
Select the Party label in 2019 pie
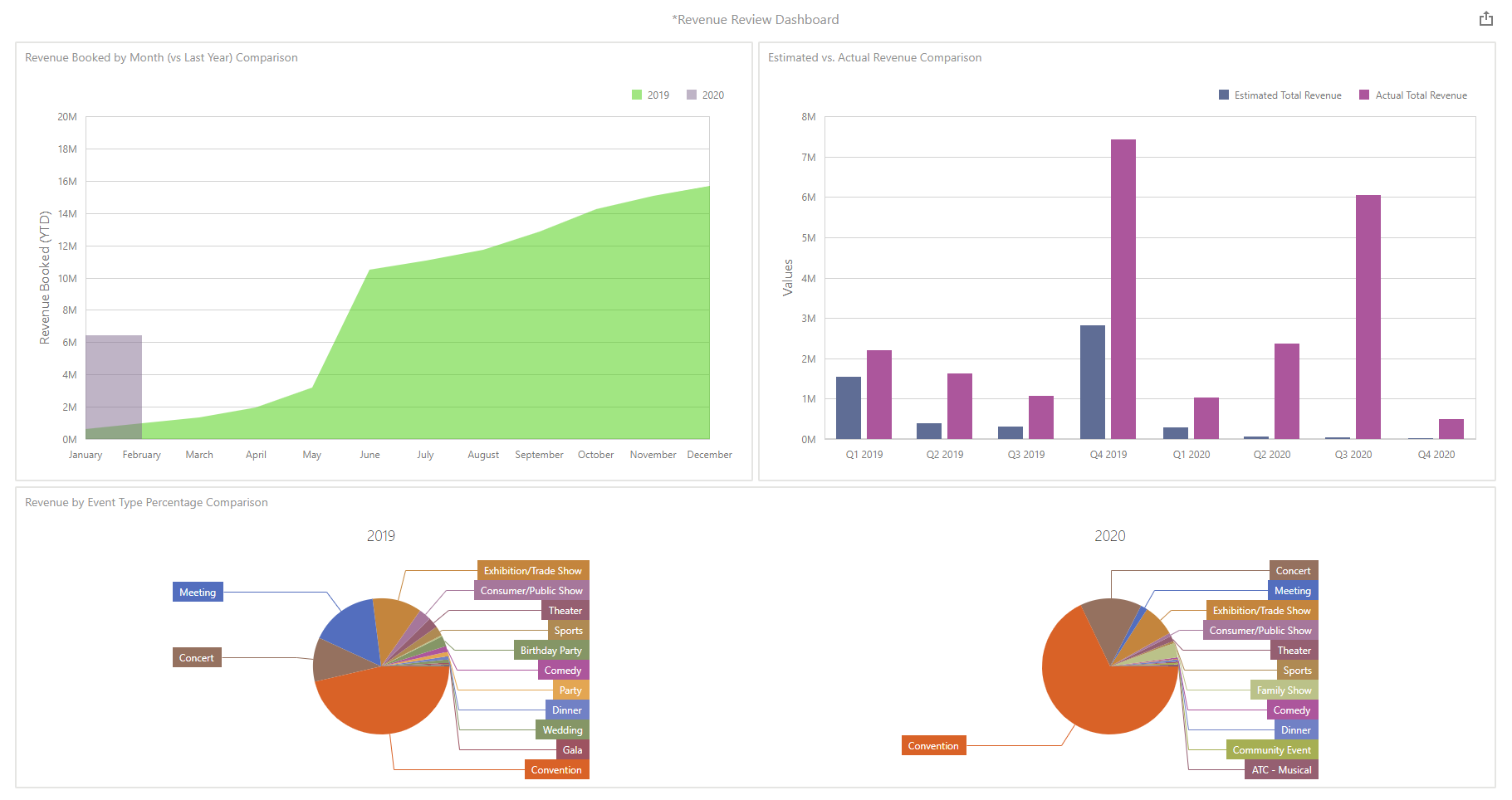pyautogui.click(x=570, y=690)
